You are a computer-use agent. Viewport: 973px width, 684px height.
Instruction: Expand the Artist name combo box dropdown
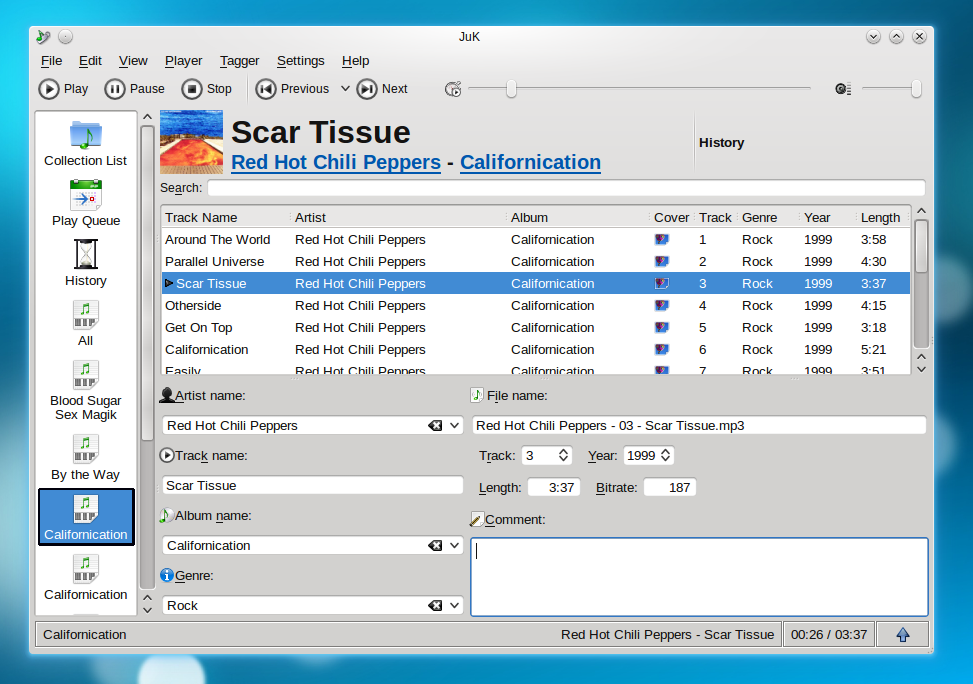[x=455, y=425]
